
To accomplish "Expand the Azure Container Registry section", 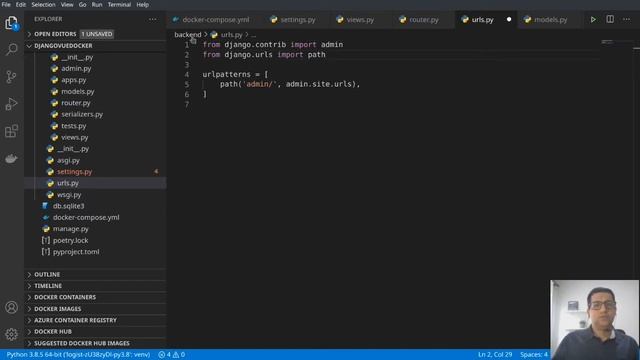I will (75, 320).
